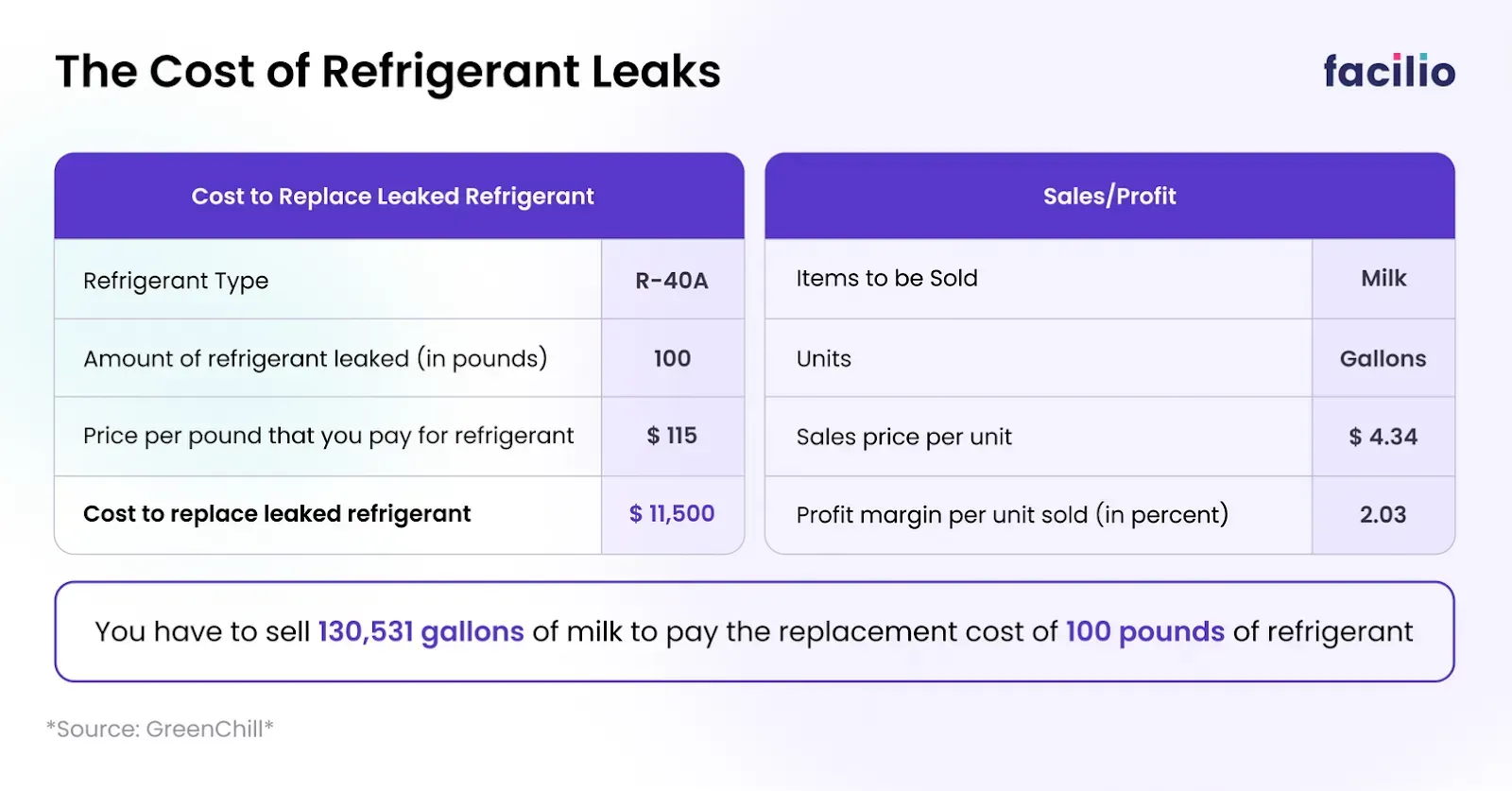Click the $ 11,500 total cost value
This screenshot has height=791, width=1512.
click(x=672, y=514)
